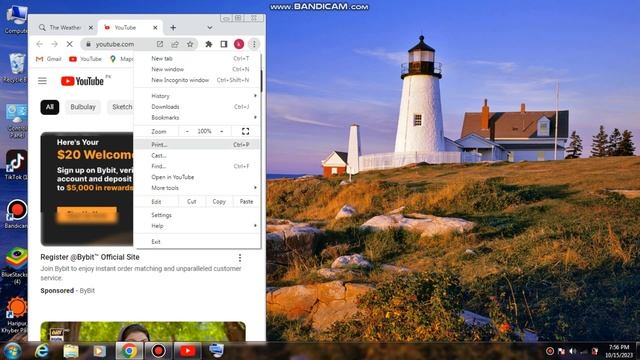Screen dimensions: 640x360
Task: Select the All filter chip
Action: click(x=50, y=107)
